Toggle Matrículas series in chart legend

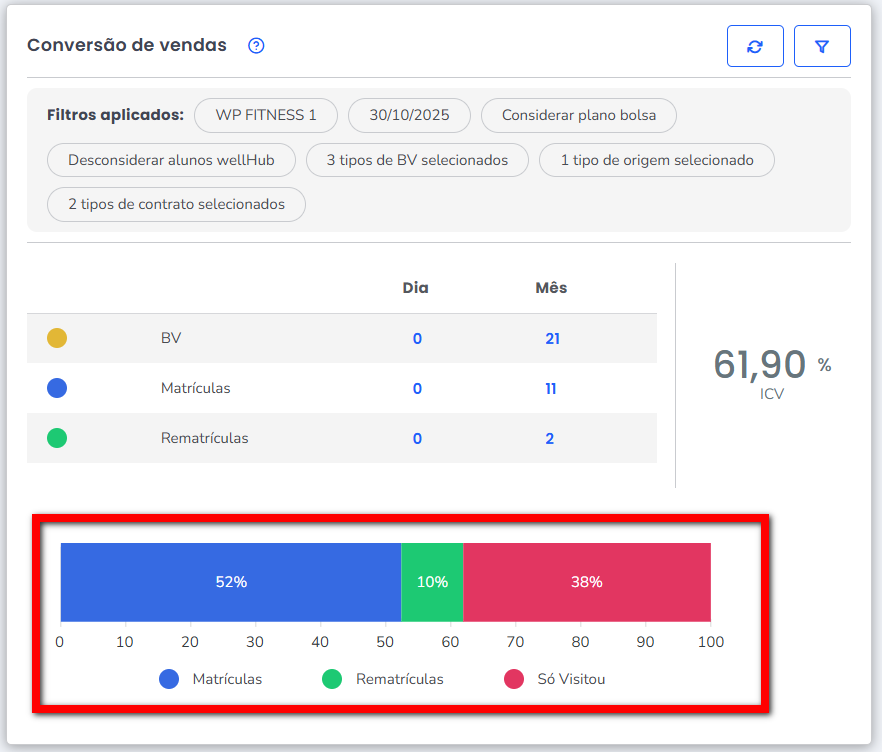click(211, 679)
